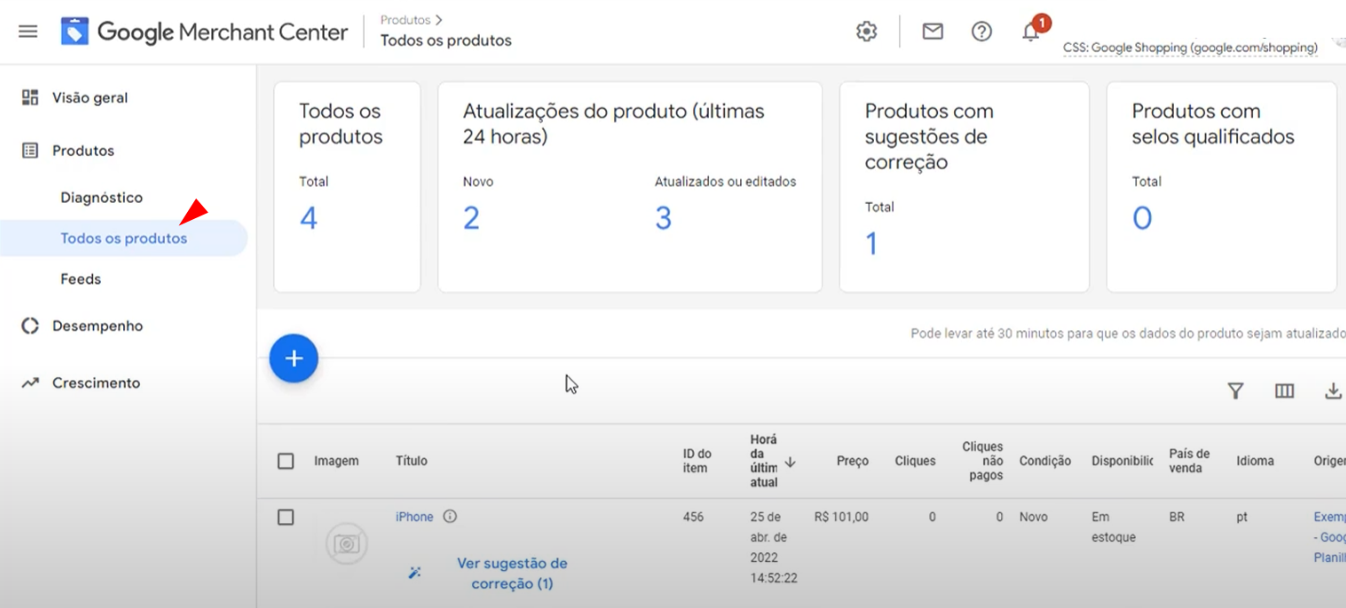Open the mail envelope icon
The height and width of the screenshot is (608, 1346).
(x=932, y=31)
